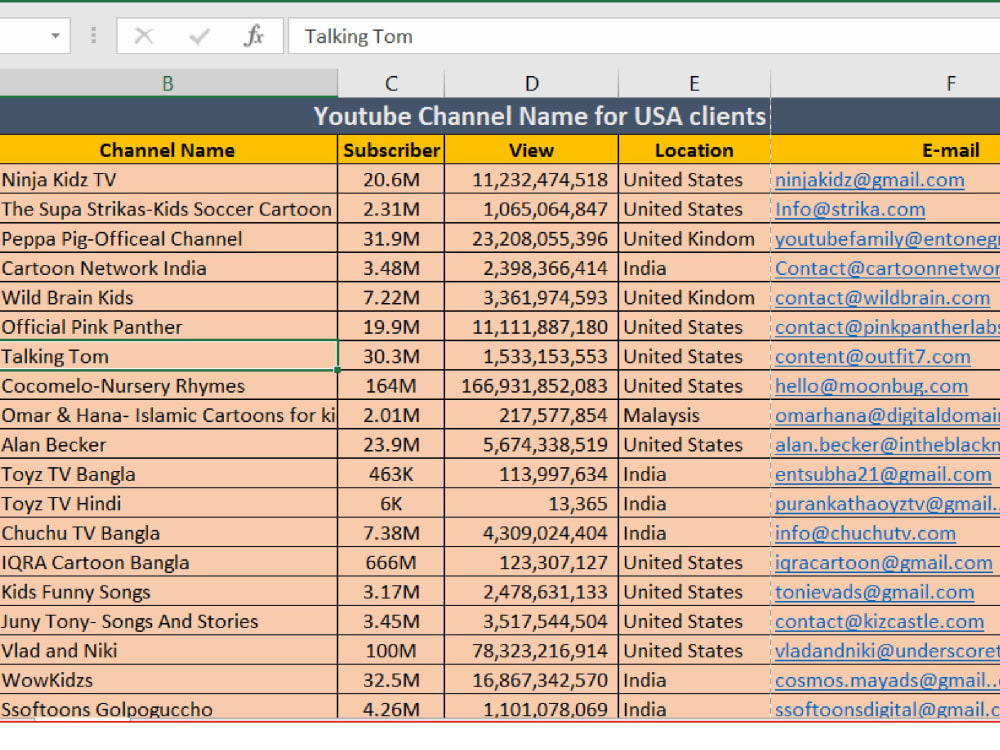Open the Peppa Pig youtubefamily email link
The image size is (1000, 750).
887,239
